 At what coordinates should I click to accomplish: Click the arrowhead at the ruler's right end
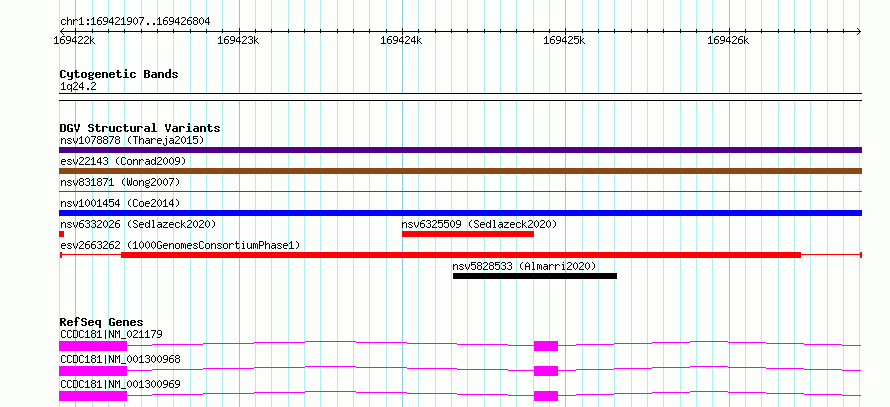click(859, 31)
